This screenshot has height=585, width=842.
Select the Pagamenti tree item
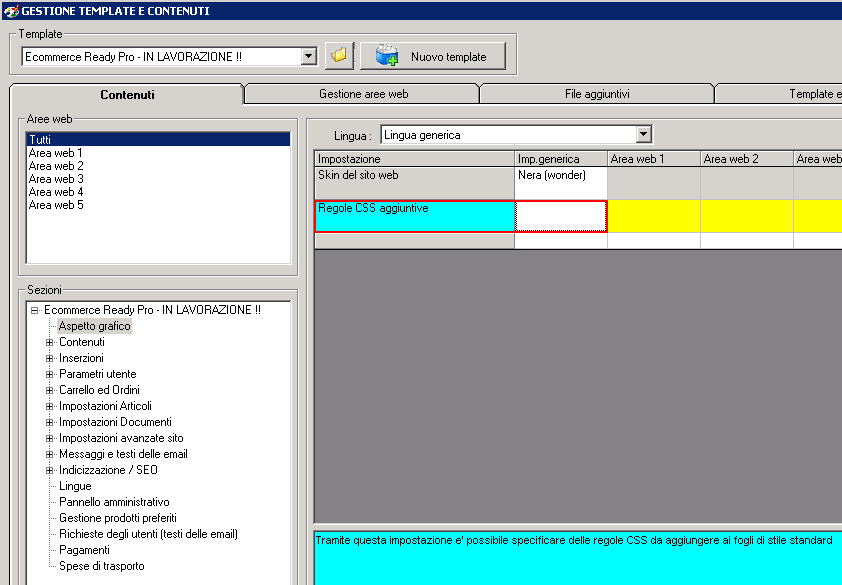click(84, 550)
